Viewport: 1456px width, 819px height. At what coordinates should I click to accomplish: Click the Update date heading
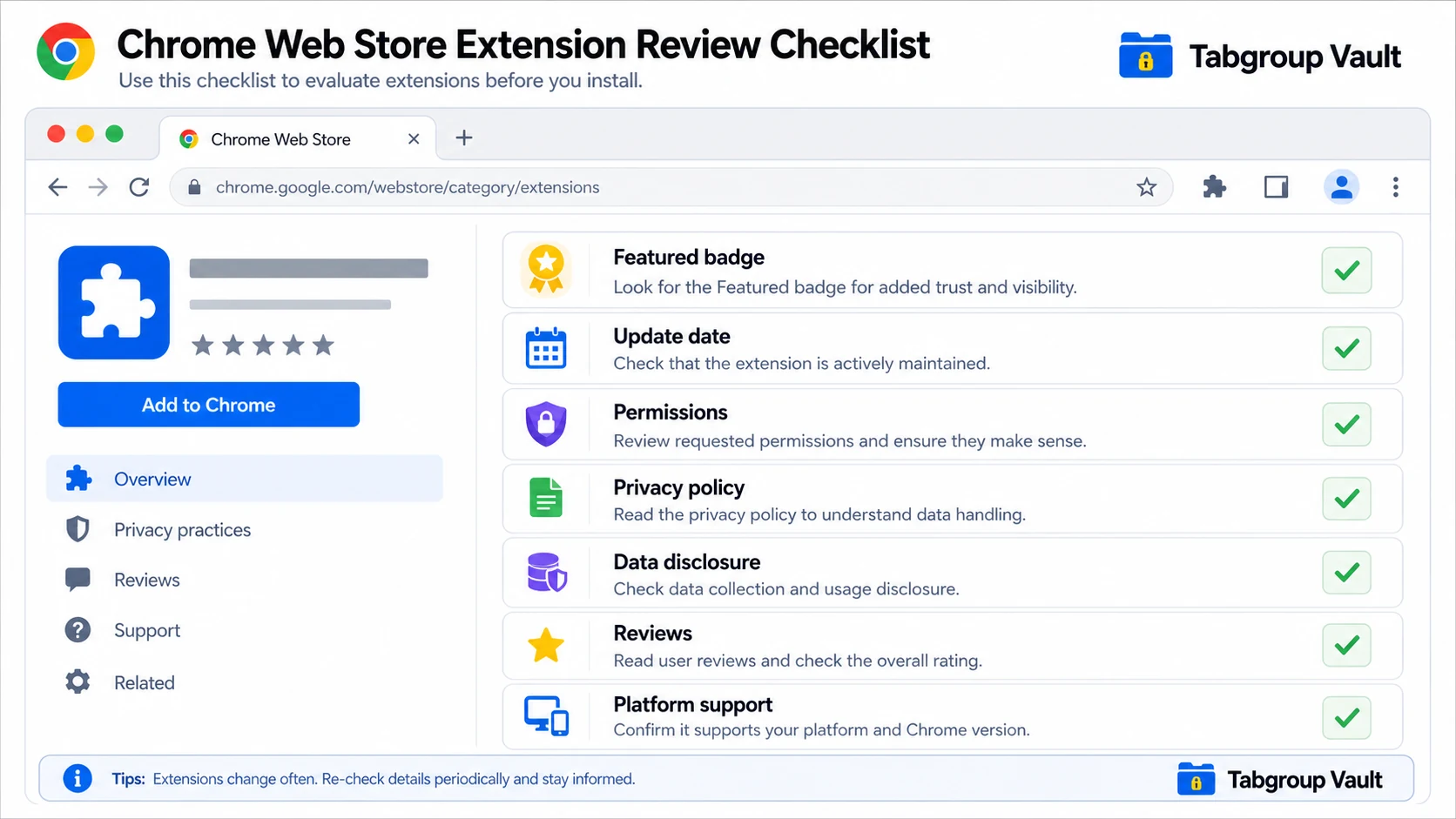[671, 337]
